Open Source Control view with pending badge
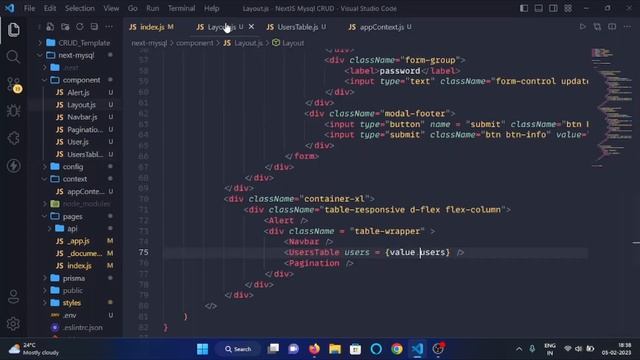 pos(14,84)
